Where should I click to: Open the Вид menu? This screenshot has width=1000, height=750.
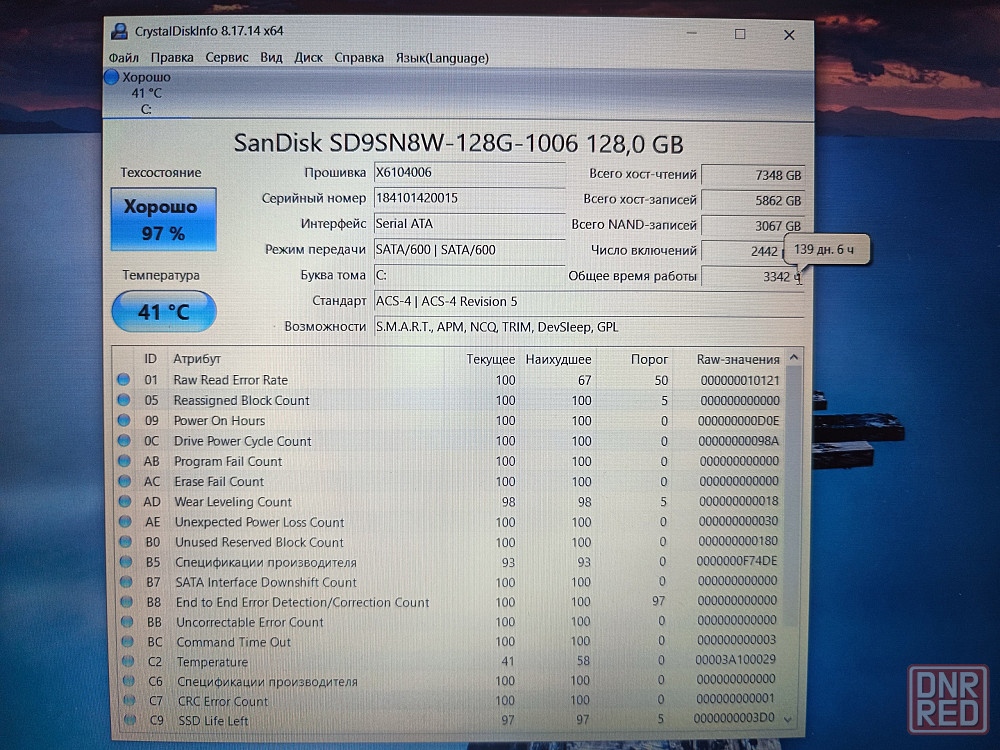[x=271, y=58]
